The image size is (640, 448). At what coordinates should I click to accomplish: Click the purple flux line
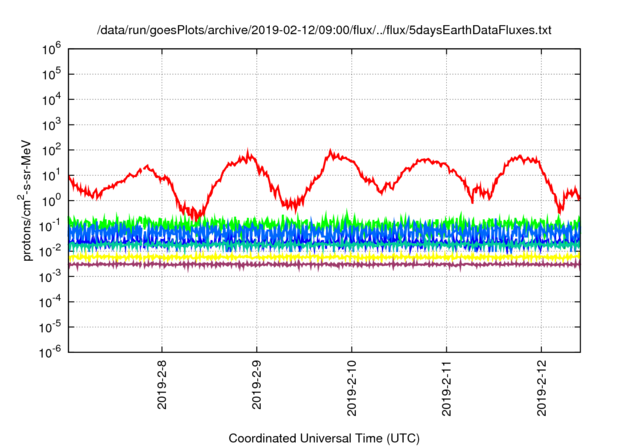tap(324, 265)
